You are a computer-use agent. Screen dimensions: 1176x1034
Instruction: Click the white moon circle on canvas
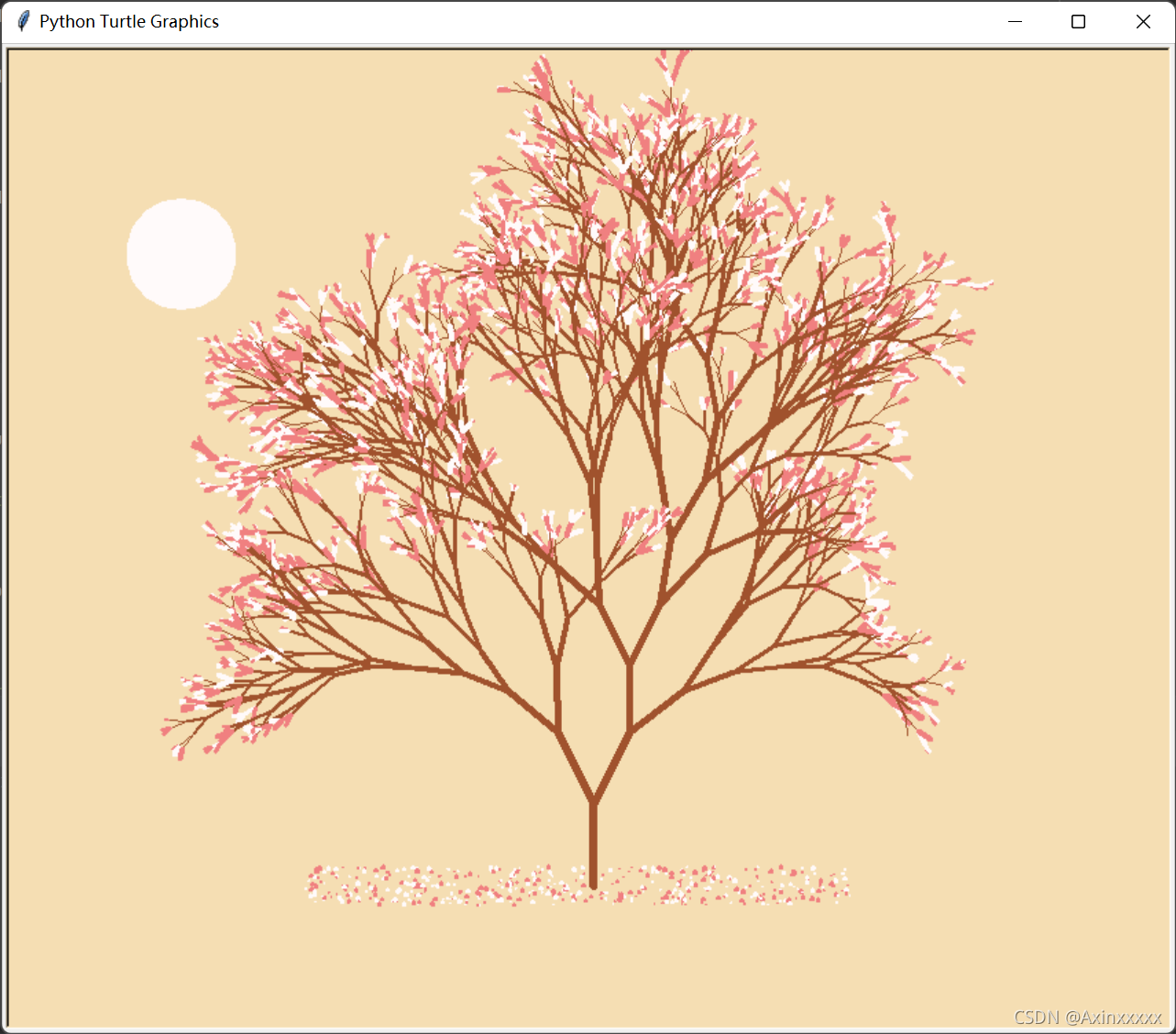pos(181,254)
